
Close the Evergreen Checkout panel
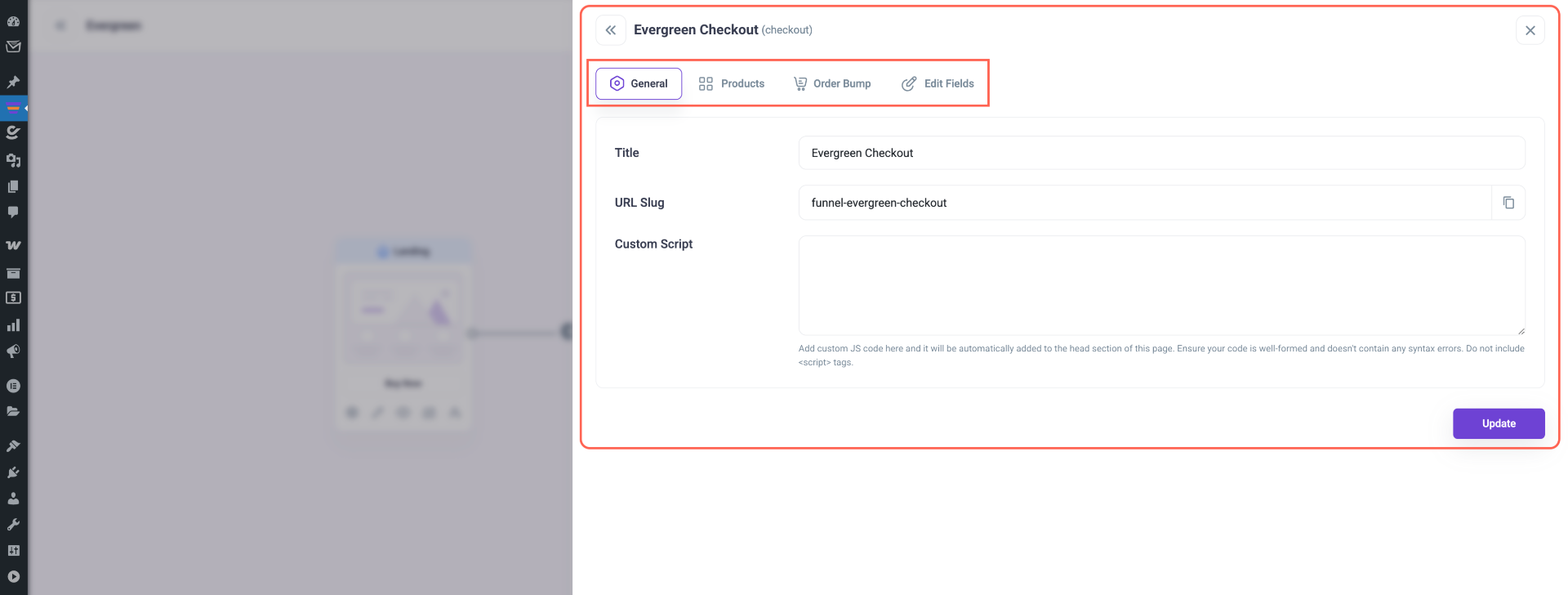point(1530,30)
